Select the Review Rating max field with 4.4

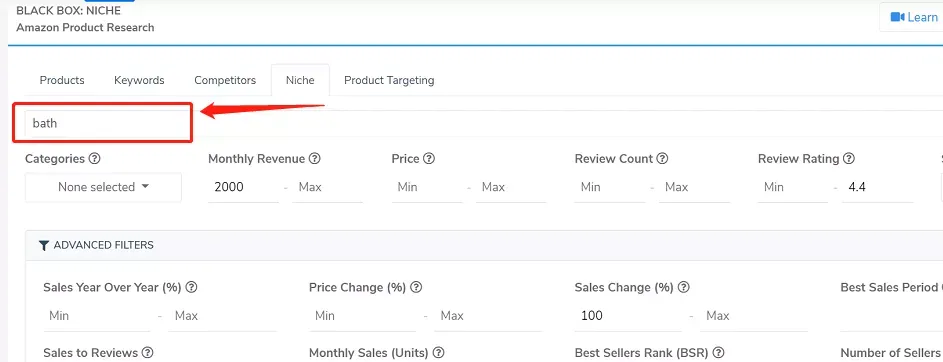click(x=877, y=188)
